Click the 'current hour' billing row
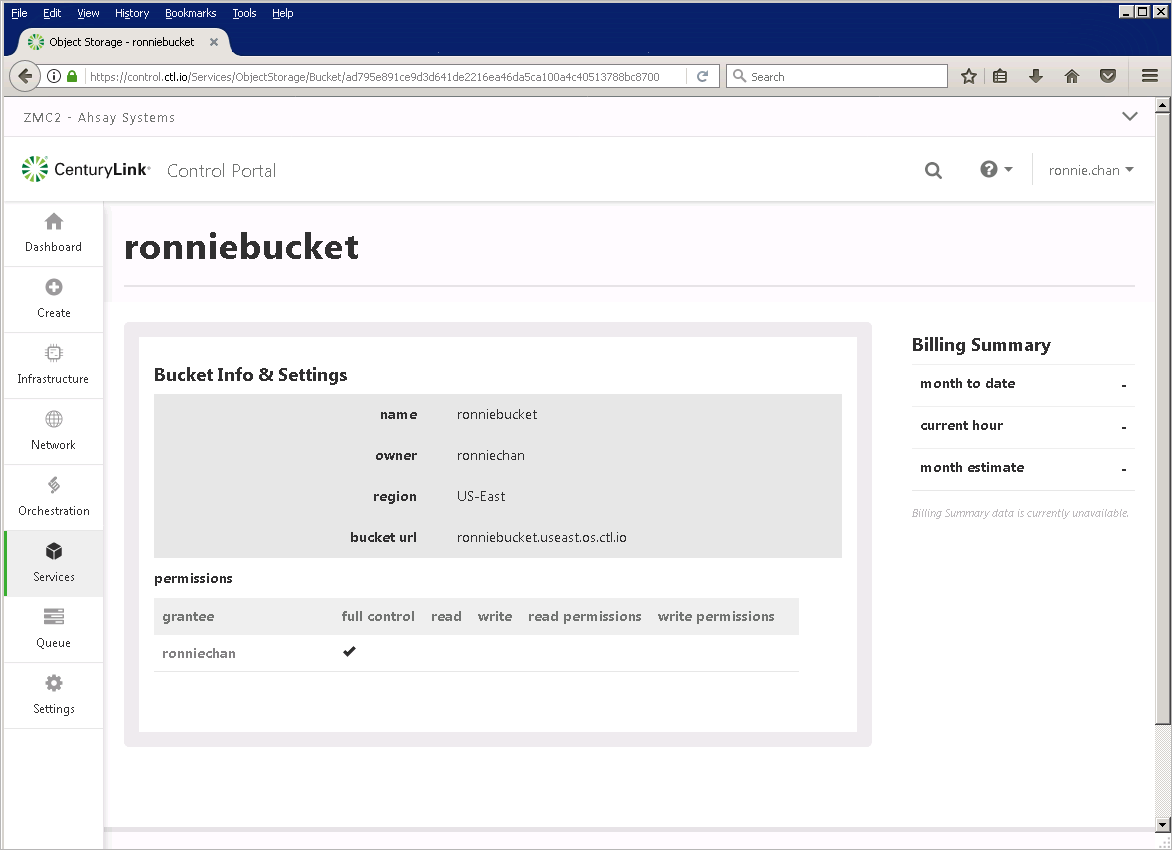Image resolution: width=1172 pixels, height=850 pixels. point(1023,426)
